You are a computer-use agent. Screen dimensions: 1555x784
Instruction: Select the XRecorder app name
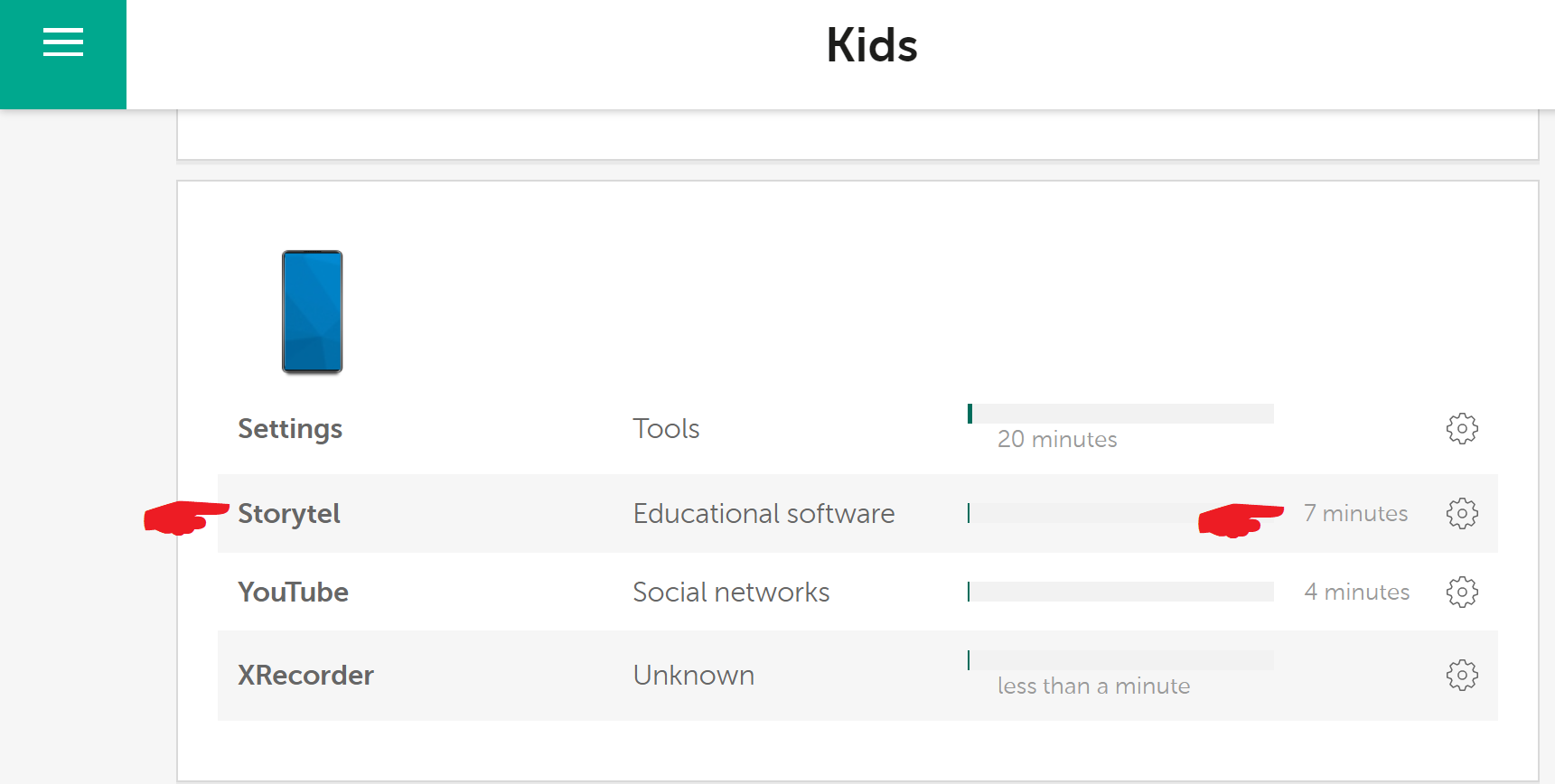305,675
